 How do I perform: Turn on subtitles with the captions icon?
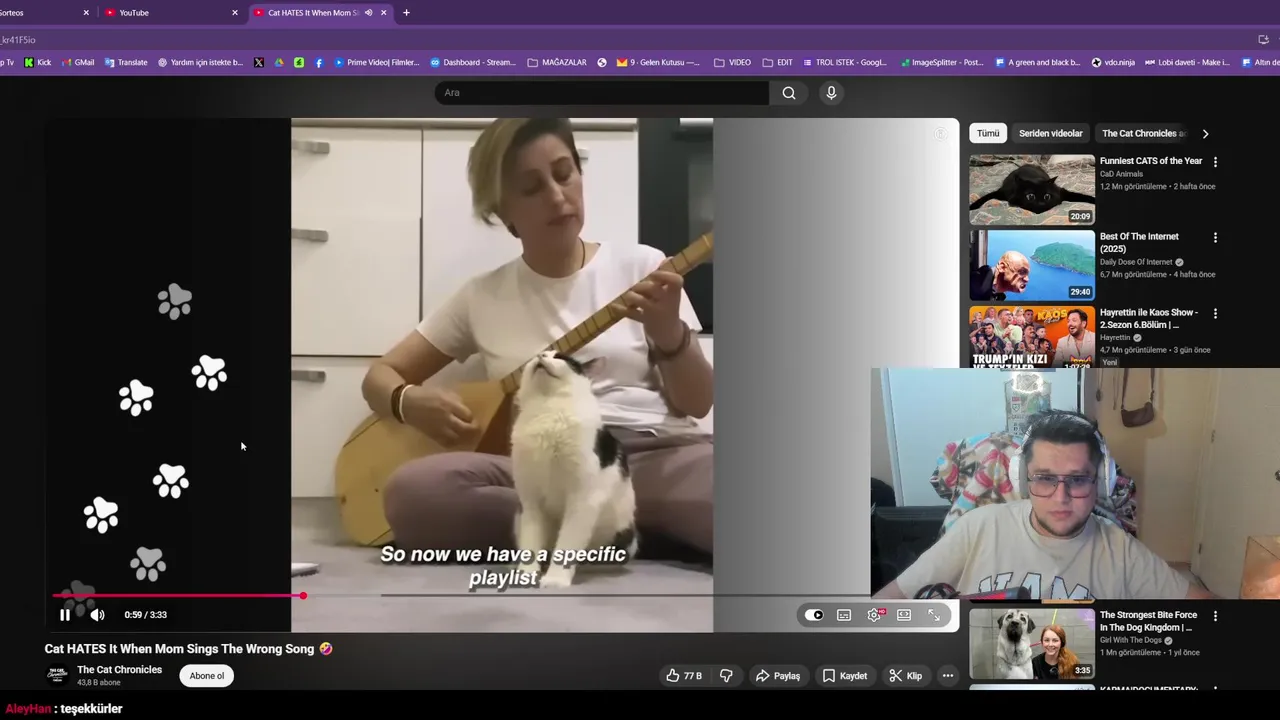pos(844,615)
